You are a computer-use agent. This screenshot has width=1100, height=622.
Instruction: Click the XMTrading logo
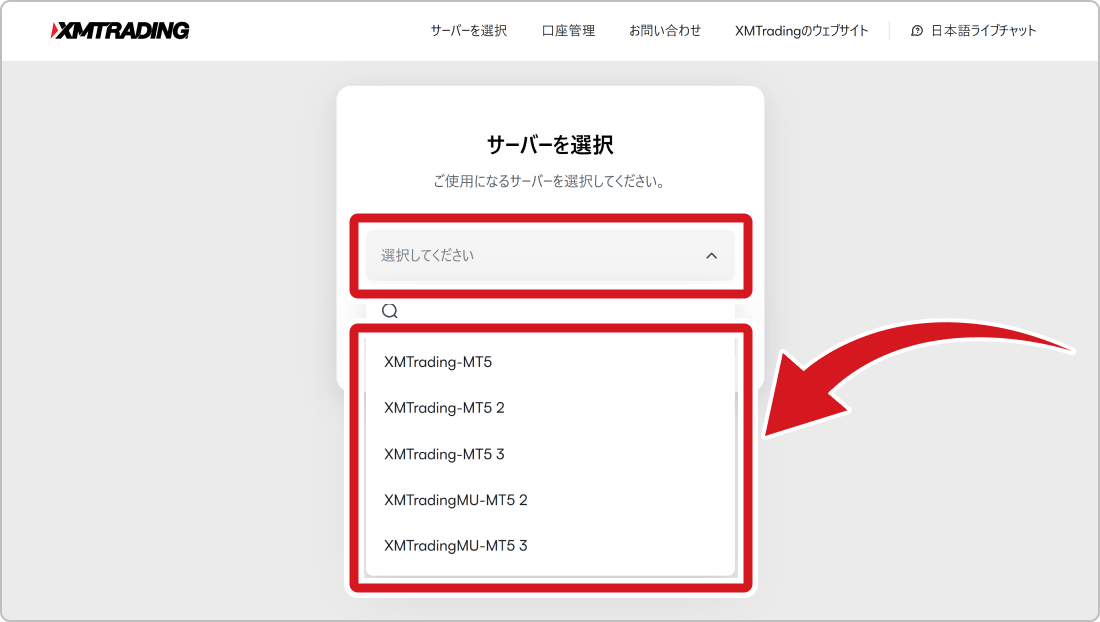(x=120, y=30)
